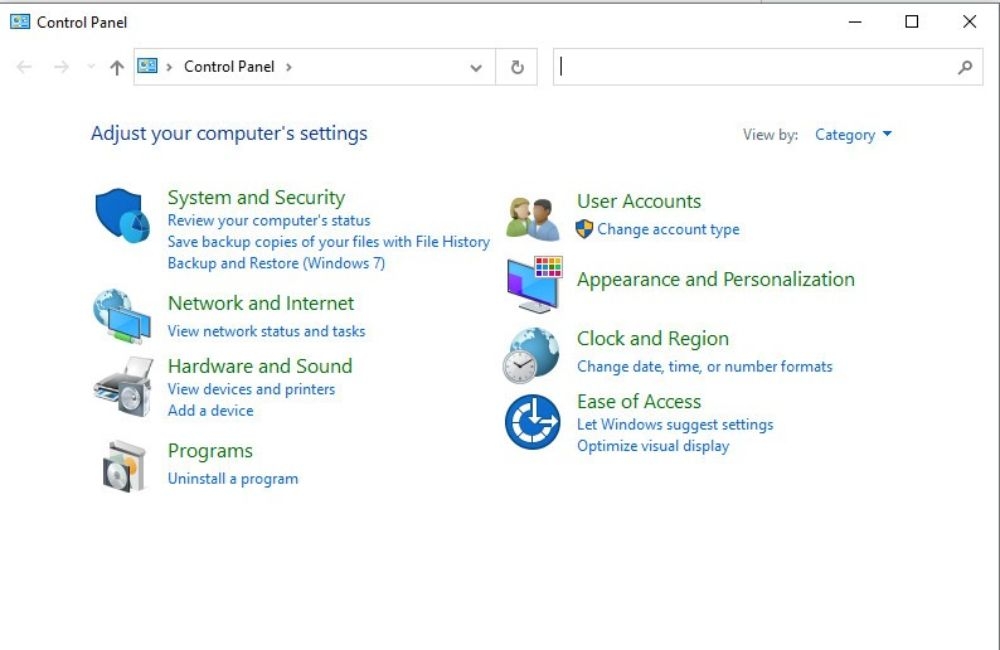Click the User Accounts people icon
The height and width of the screenshot is (650, 1000).
533,219
